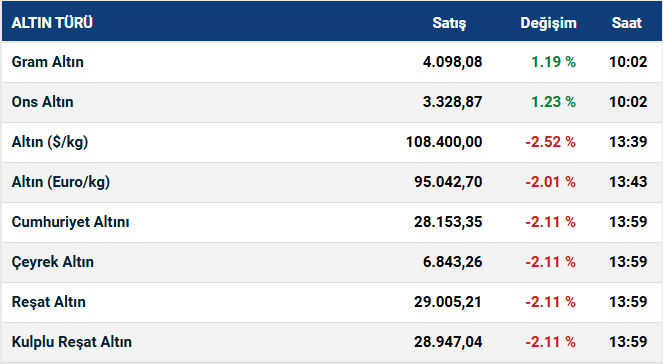Viewport: 663px width, 364px height.
Task: Click the Satış column header
Action: [x=449, y=23]
